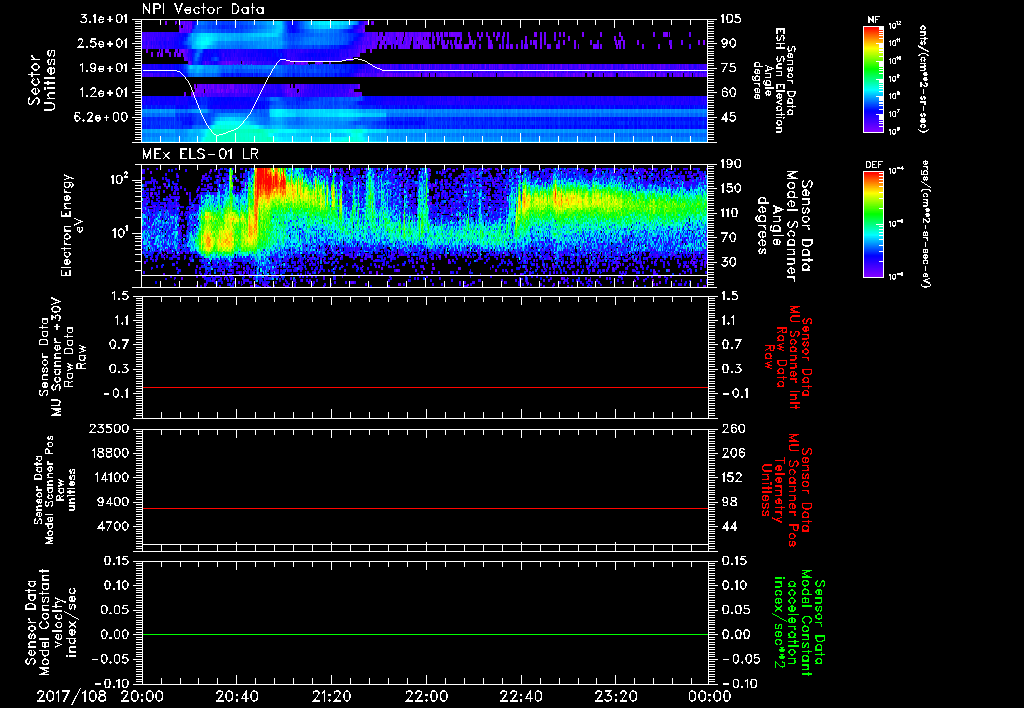The height and width of the screenshot is (708, 1024).
Task: Click the 'Sector Unitless' axis label
Action: [x=42, y=80]
